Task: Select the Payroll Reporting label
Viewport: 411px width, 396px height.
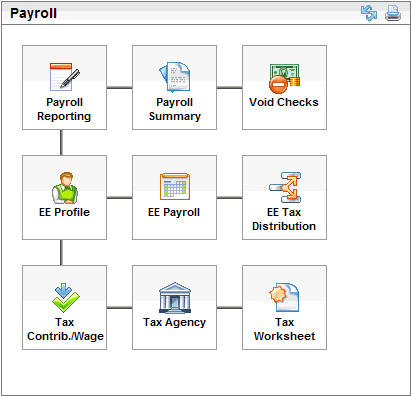Action: (64, 109)
